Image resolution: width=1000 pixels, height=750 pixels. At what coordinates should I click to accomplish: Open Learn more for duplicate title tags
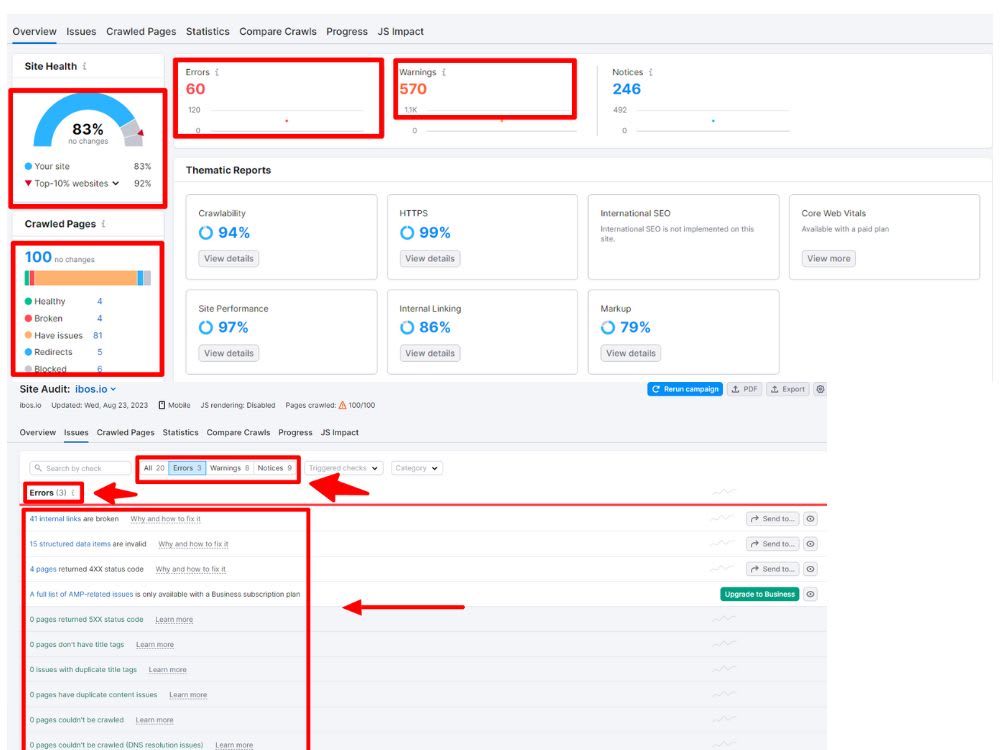(x=167, y=670)
